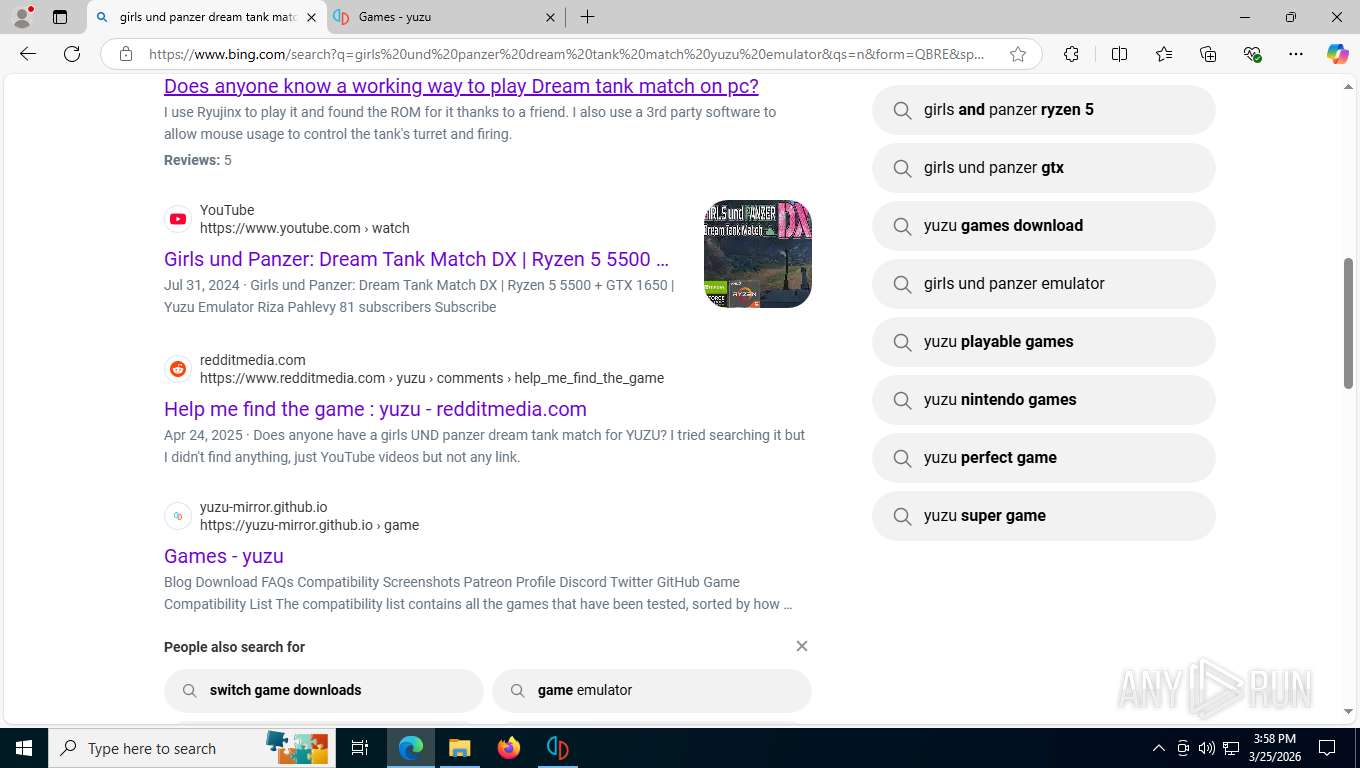Add this page to favorites star

tap(1018, 54)
